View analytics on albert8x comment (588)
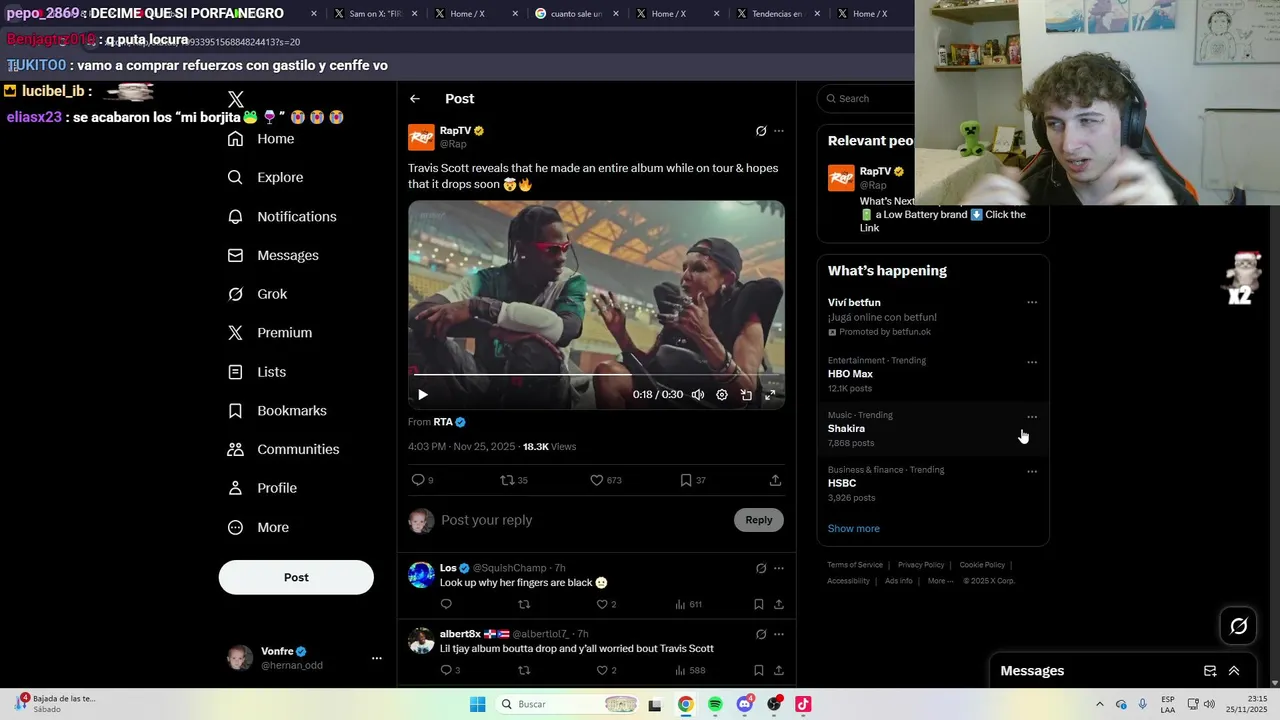This screenshot has width=1280, height=720. 690,670
